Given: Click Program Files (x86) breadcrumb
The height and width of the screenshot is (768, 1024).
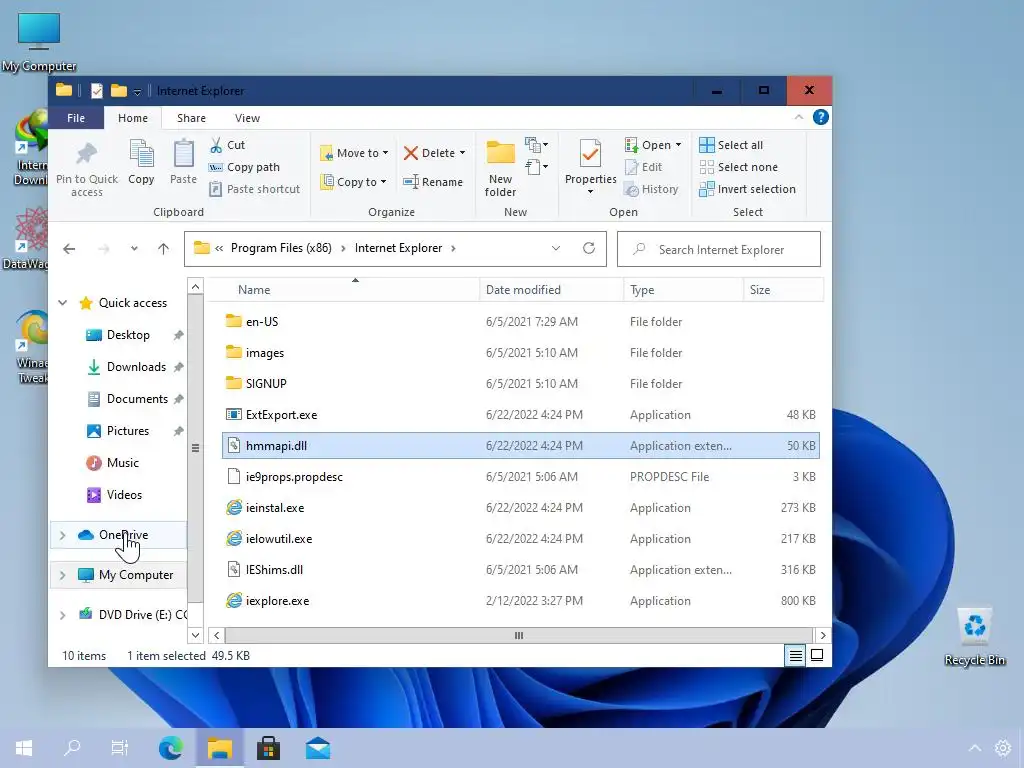Looking at the screenshot, I should [281, 248].
